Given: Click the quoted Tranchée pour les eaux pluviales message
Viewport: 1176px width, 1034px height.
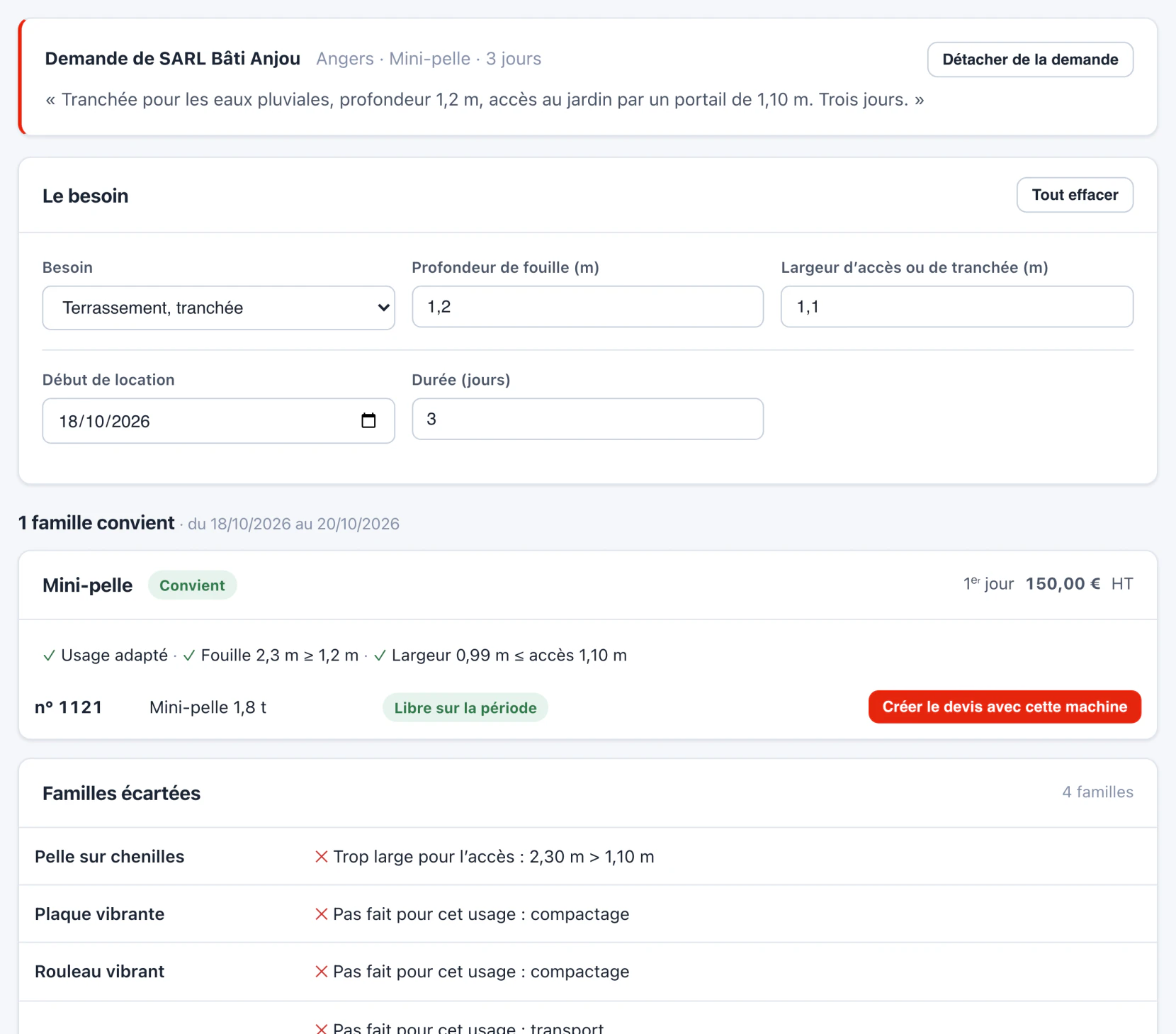Looking at the screenshot, I should coord(485,100).
